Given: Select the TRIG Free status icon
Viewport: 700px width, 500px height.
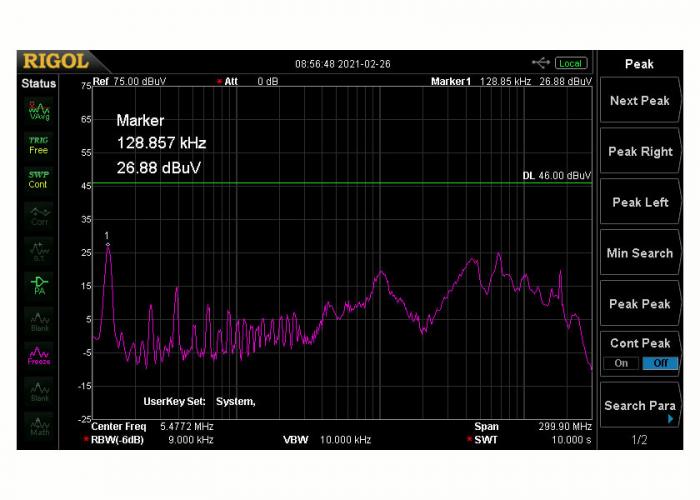Looking at the screenshot, I should [x=38, y=145].
